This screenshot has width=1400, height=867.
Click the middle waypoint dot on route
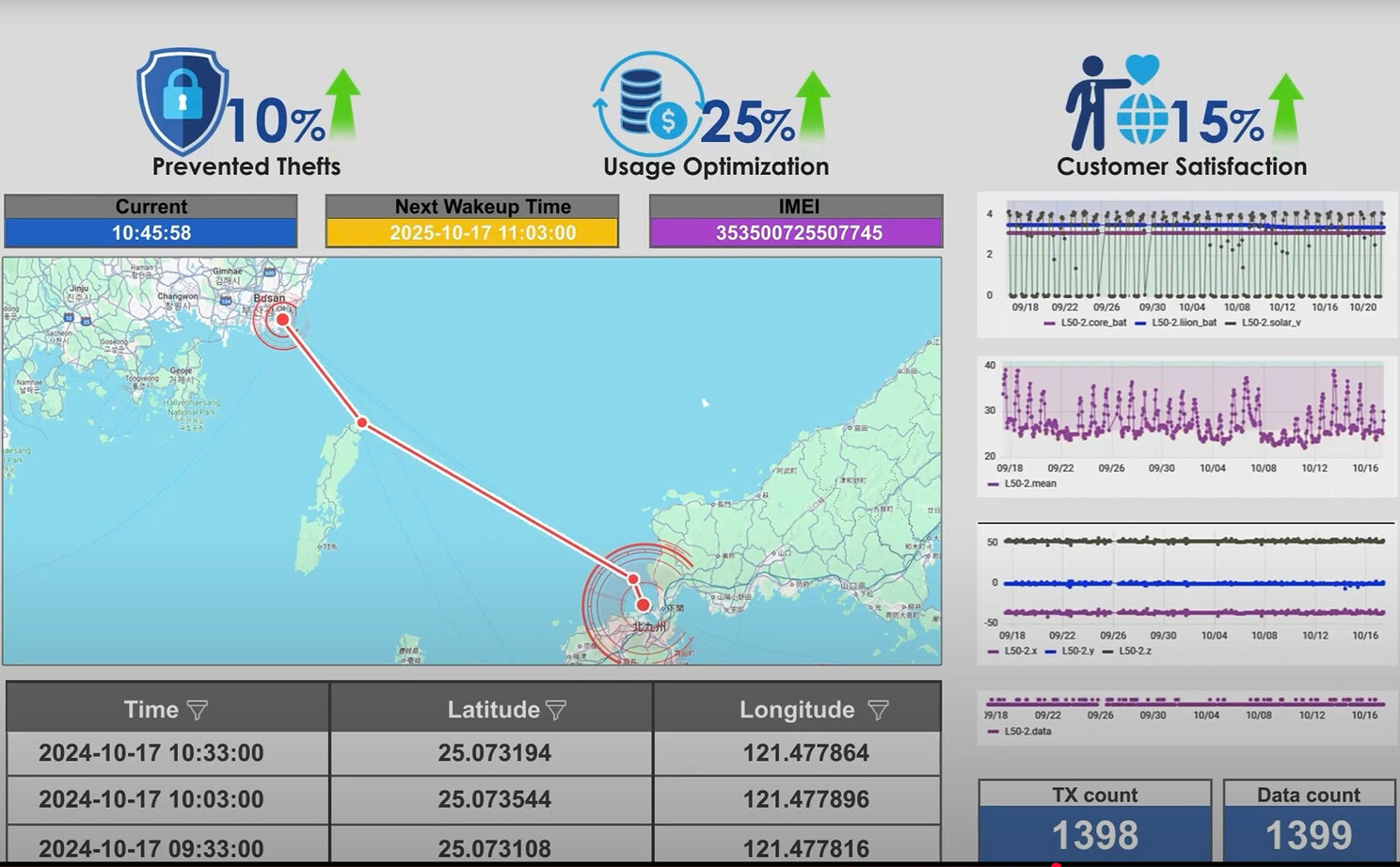(362, 423)
